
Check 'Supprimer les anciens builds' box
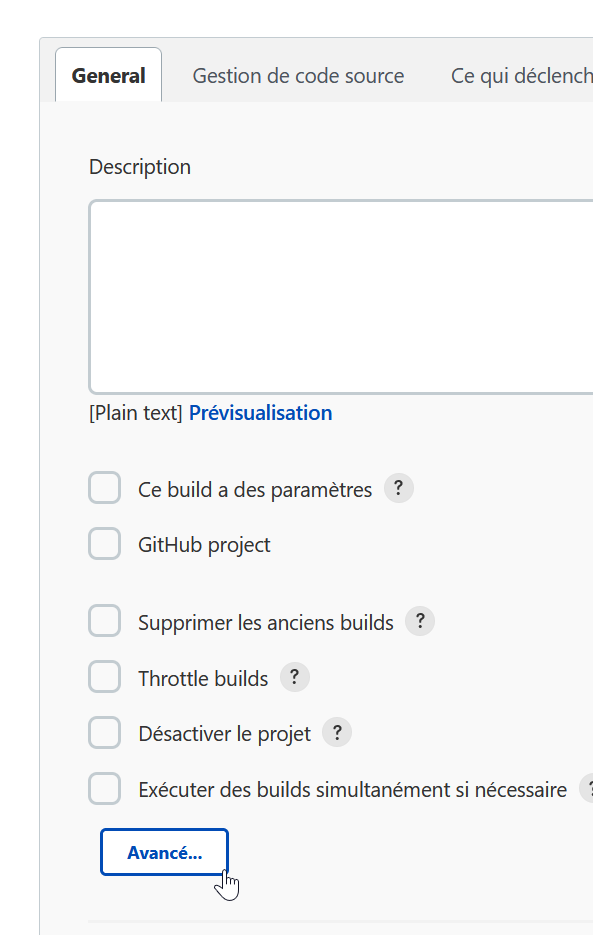104,621
